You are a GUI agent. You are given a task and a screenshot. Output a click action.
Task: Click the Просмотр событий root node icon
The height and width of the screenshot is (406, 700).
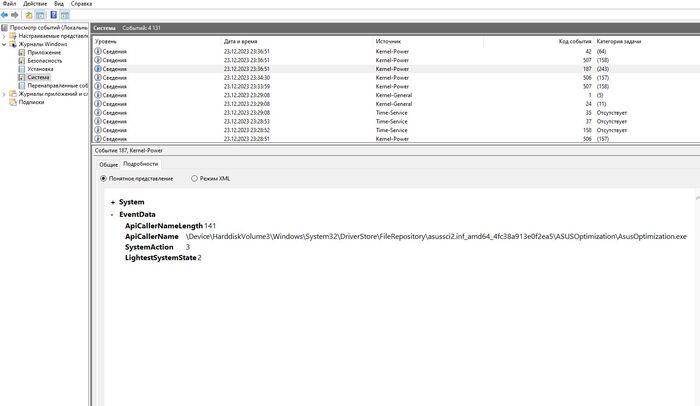pyautogui.click(x=4, y=28)
